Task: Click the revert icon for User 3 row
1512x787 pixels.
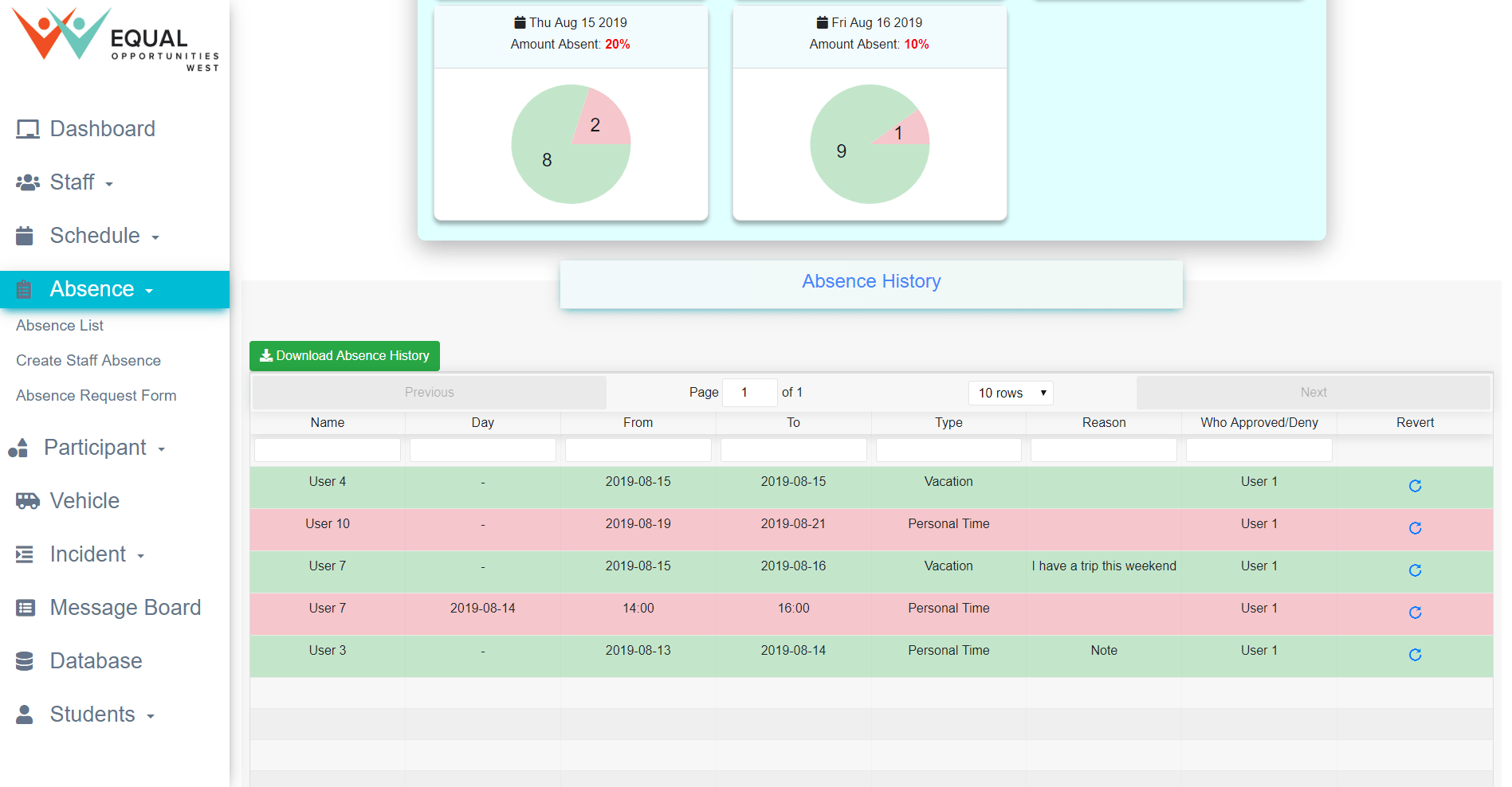Action: pos(1415,655)
